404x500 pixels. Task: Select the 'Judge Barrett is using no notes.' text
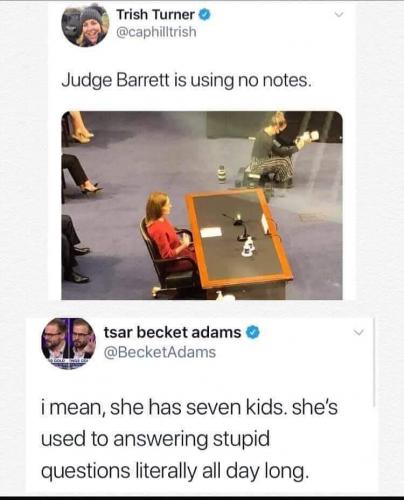click(187, 81)
